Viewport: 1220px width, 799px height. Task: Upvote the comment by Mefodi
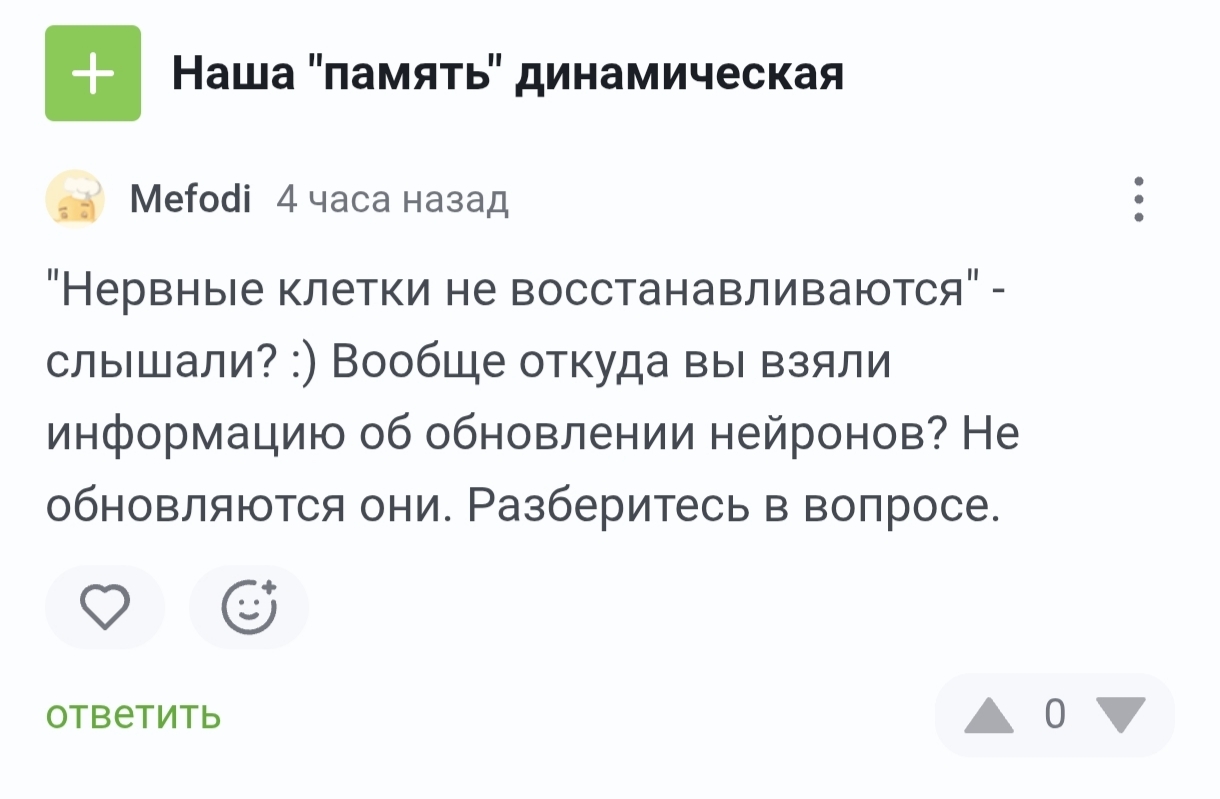coord(988,715)
